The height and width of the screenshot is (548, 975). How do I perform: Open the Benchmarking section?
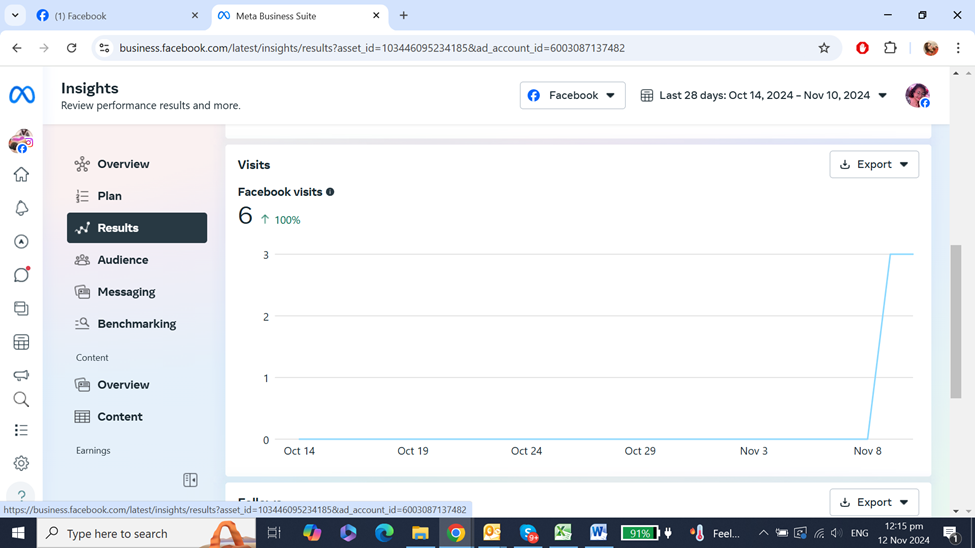[137, 323]
